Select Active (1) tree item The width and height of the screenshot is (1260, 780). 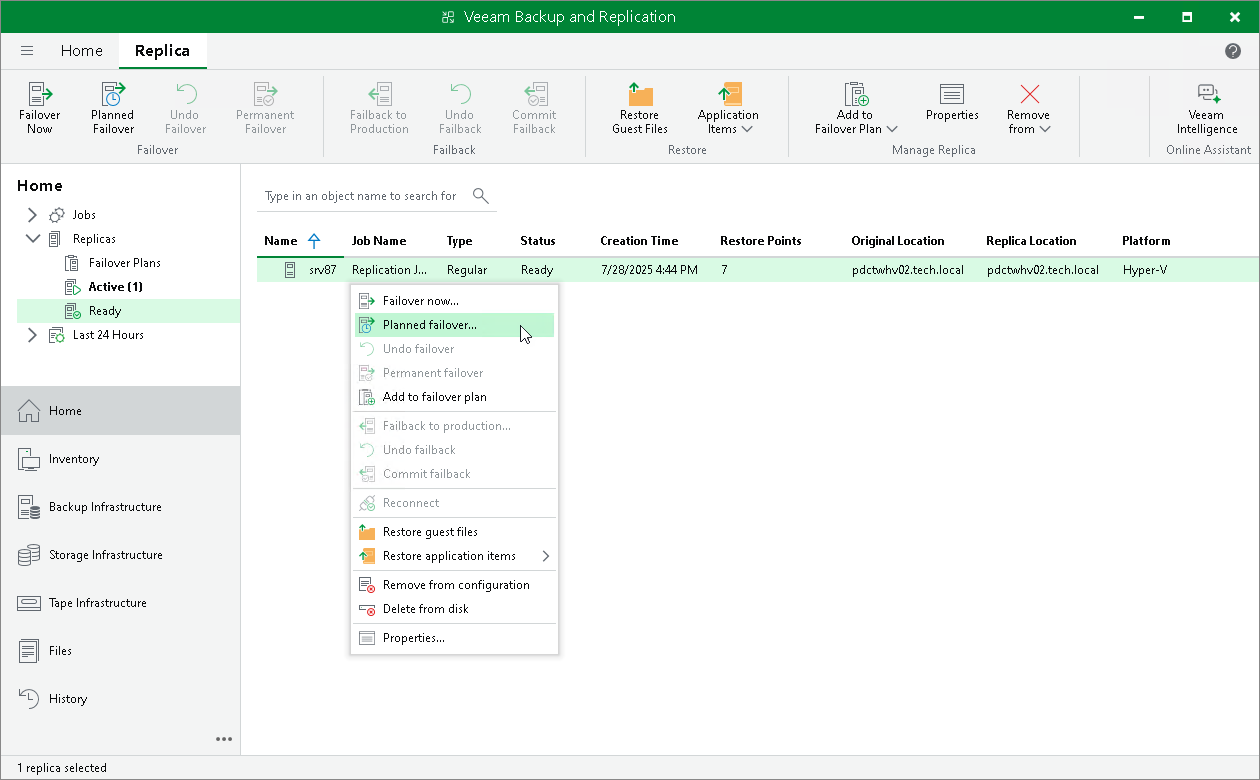click(x=115, y=287)
